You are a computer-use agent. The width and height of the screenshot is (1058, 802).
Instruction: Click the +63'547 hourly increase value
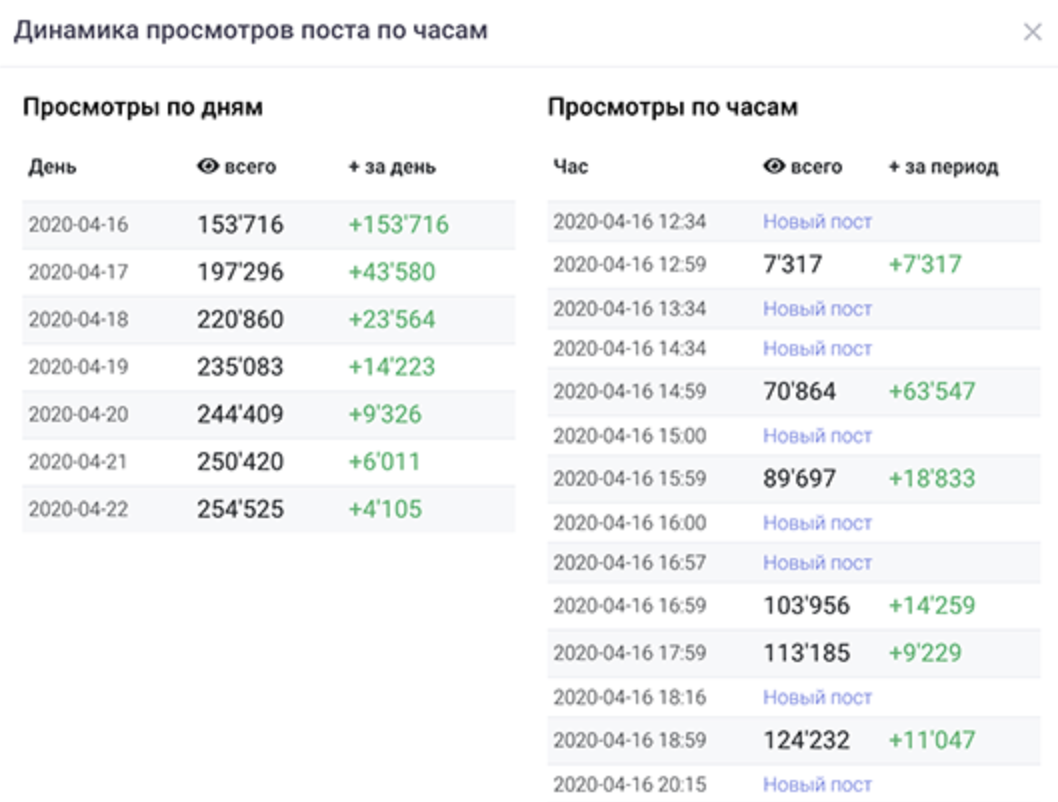pos(931,391)
